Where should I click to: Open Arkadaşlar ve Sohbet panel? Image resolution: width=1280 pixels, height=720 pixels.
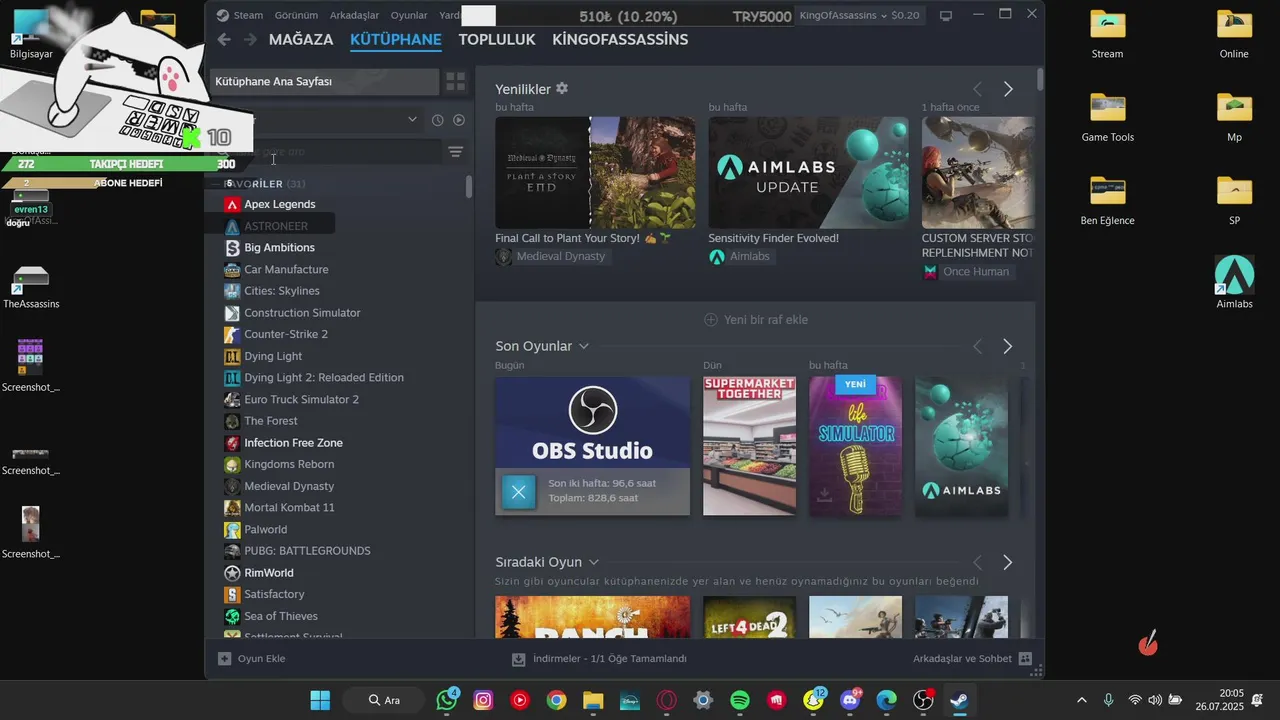tap(972, 659)
